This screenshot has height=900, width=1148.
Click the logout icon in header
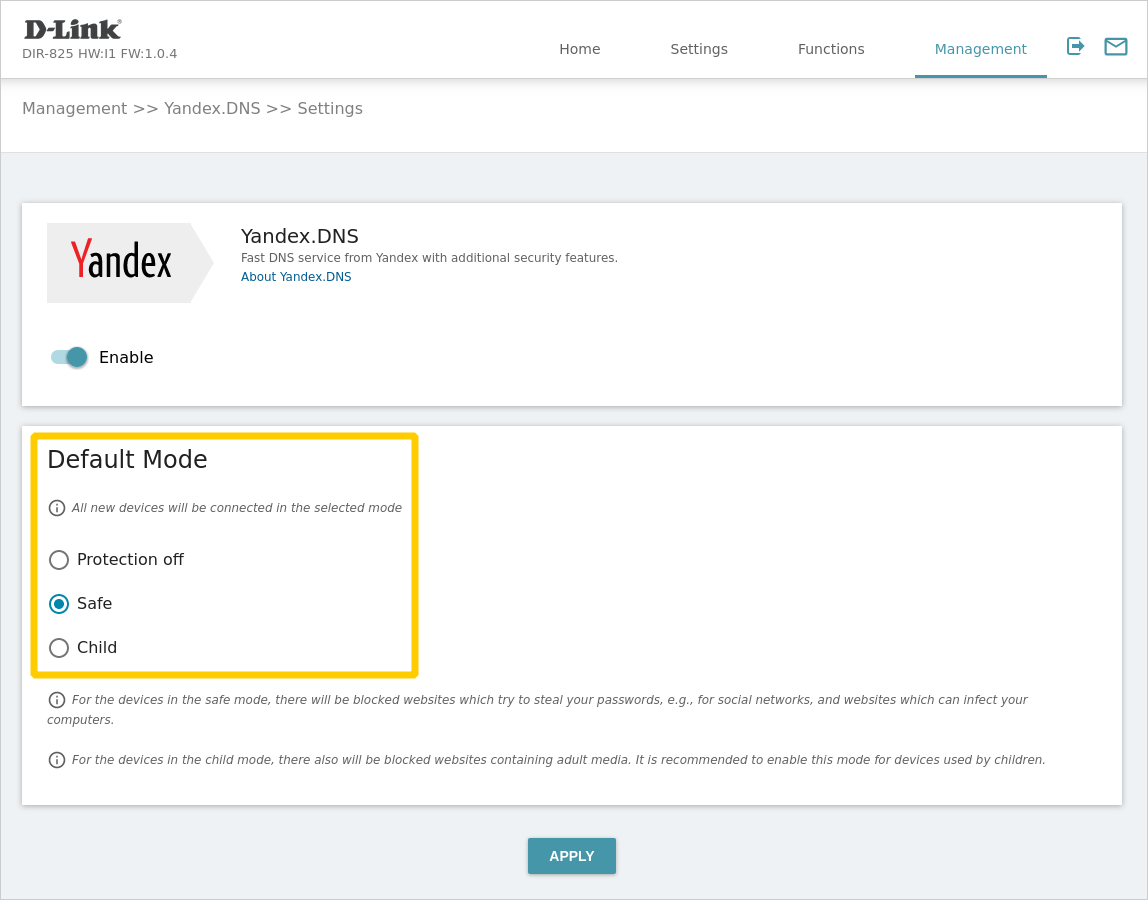point(1075,46)
